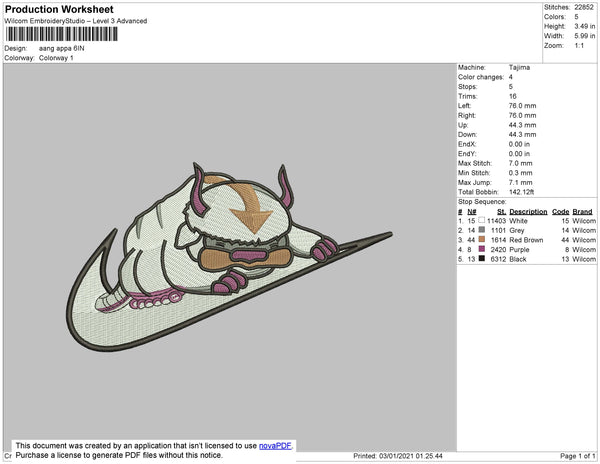Click the 'St.' column header

click(x=501, y=212)
